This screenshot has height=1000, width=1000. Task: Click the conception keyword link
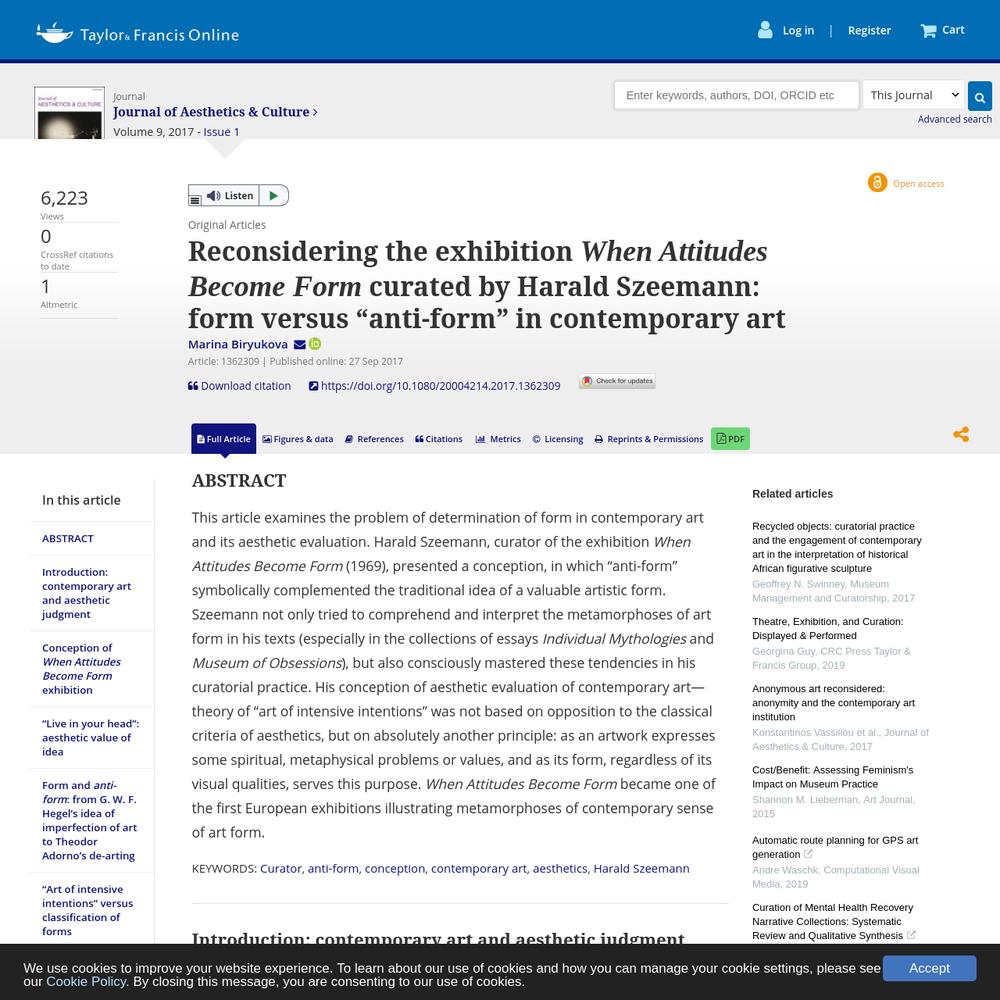click(395, 869)
